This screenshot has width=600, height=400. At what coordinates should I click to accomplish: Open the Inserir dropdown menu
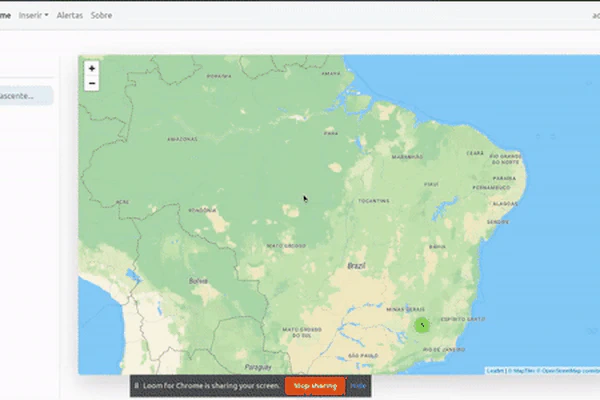(33, 15)
